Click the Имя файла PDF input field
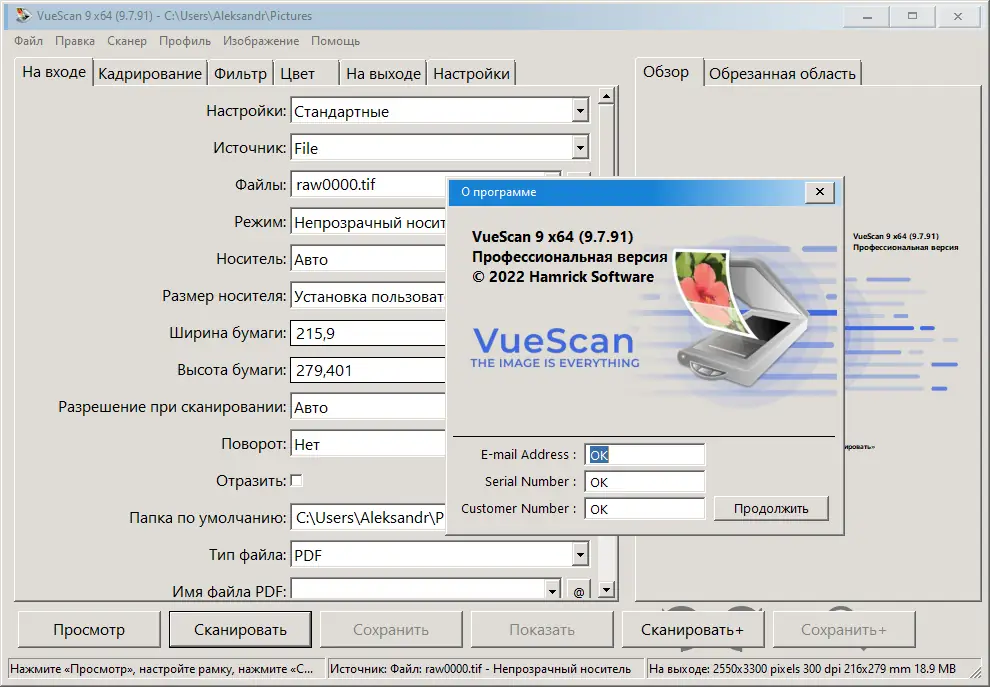 (x=418, y=590)
